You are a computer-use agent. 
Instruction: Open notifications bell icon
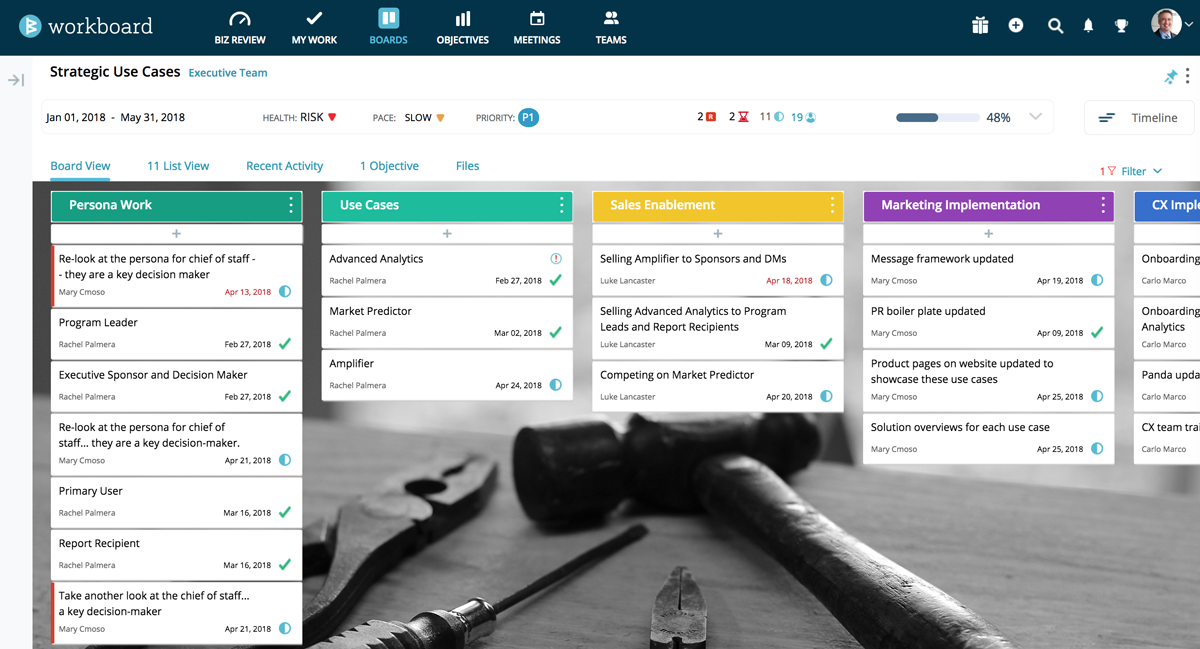(1088, 26)
